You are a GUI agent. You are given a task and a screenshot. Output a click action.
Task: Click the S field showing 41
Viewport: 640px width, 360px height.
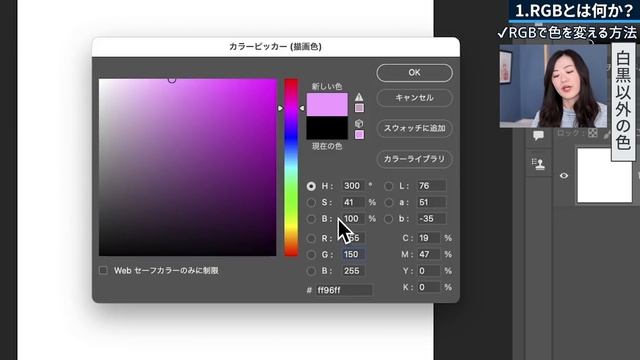click(353, 202)
